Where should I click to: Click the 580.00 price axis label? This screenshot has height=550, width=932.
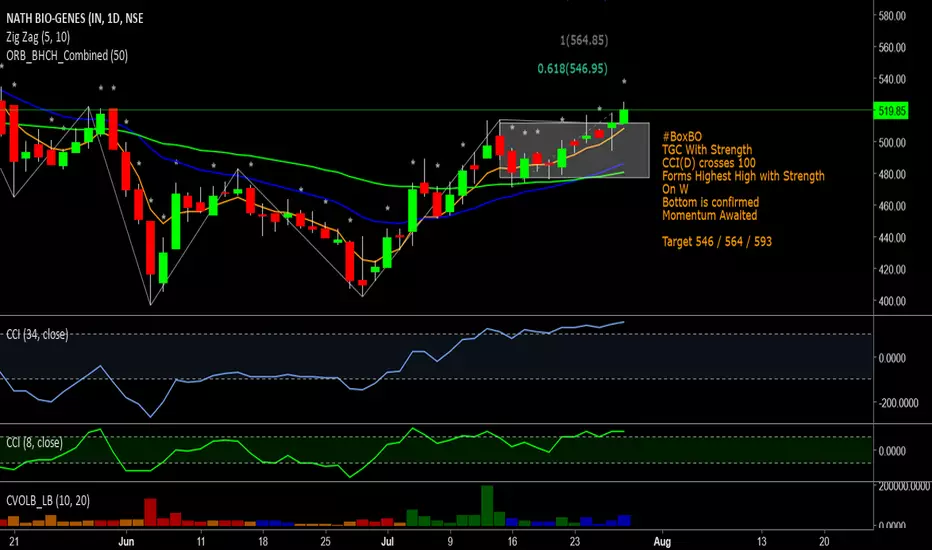pyautogui.click(x=892, y=16)
